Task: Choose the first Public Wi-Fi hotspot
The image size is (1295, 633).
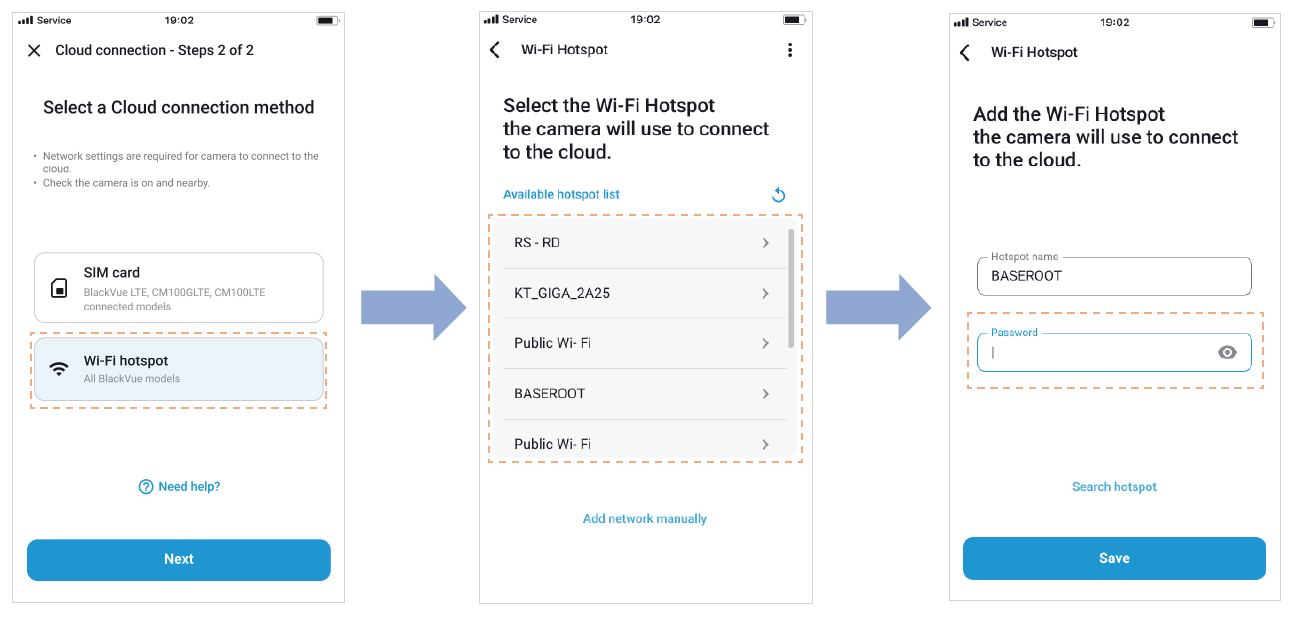Action: point(640,343)
